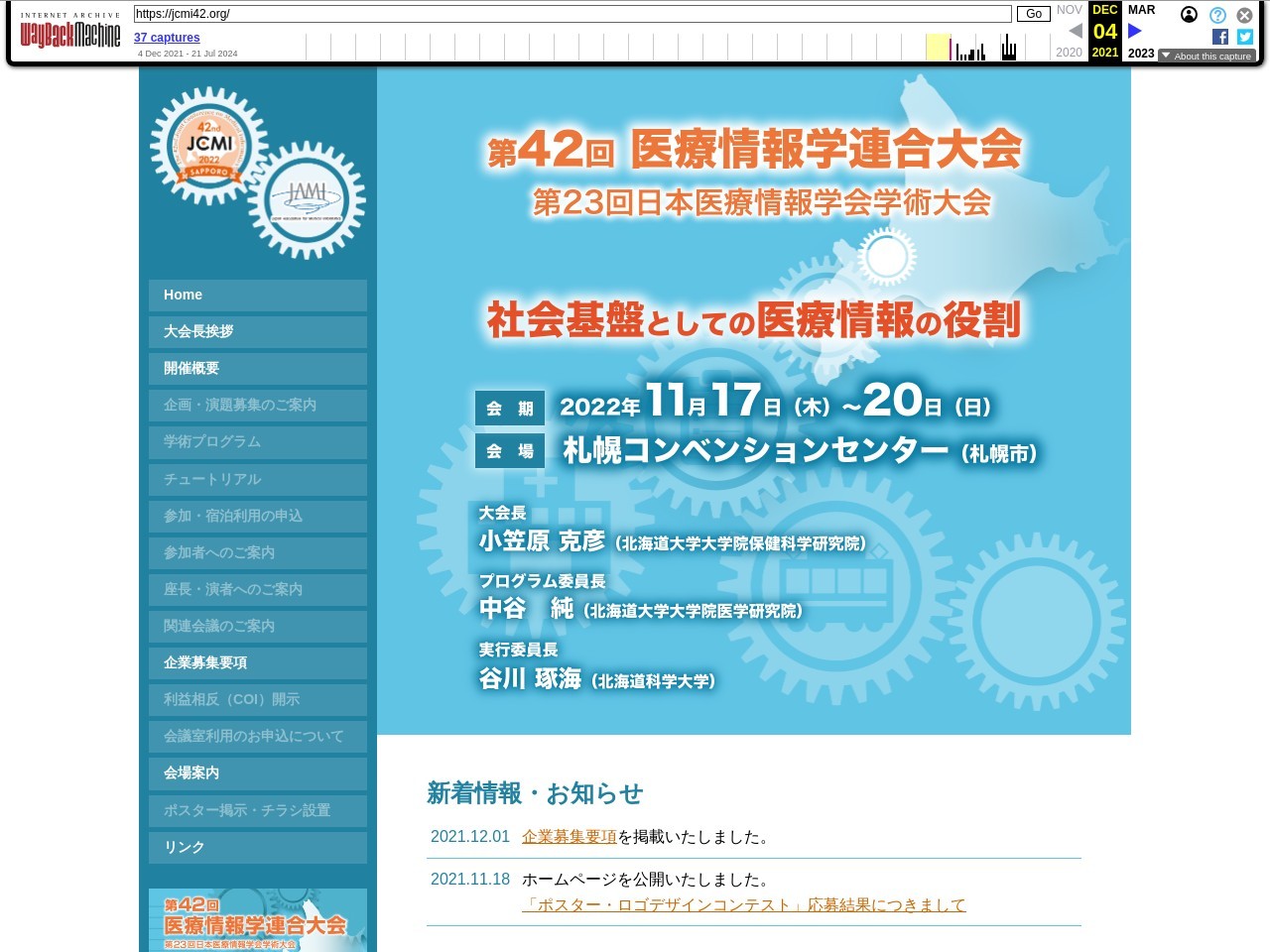This screenshot has width=1270, height=952.
Task: Expand the About this capture dropdown
Action: tap(1206, 57)
